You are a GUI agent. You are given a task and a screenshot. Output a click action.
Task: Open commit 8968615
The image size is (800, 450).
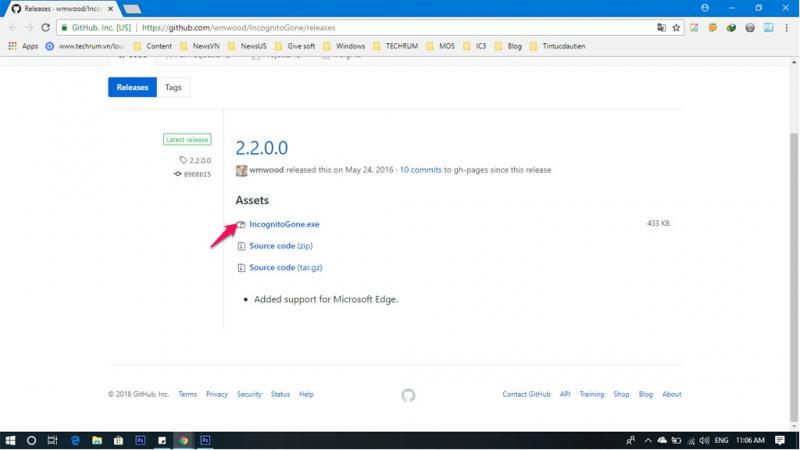click(198, 174)
